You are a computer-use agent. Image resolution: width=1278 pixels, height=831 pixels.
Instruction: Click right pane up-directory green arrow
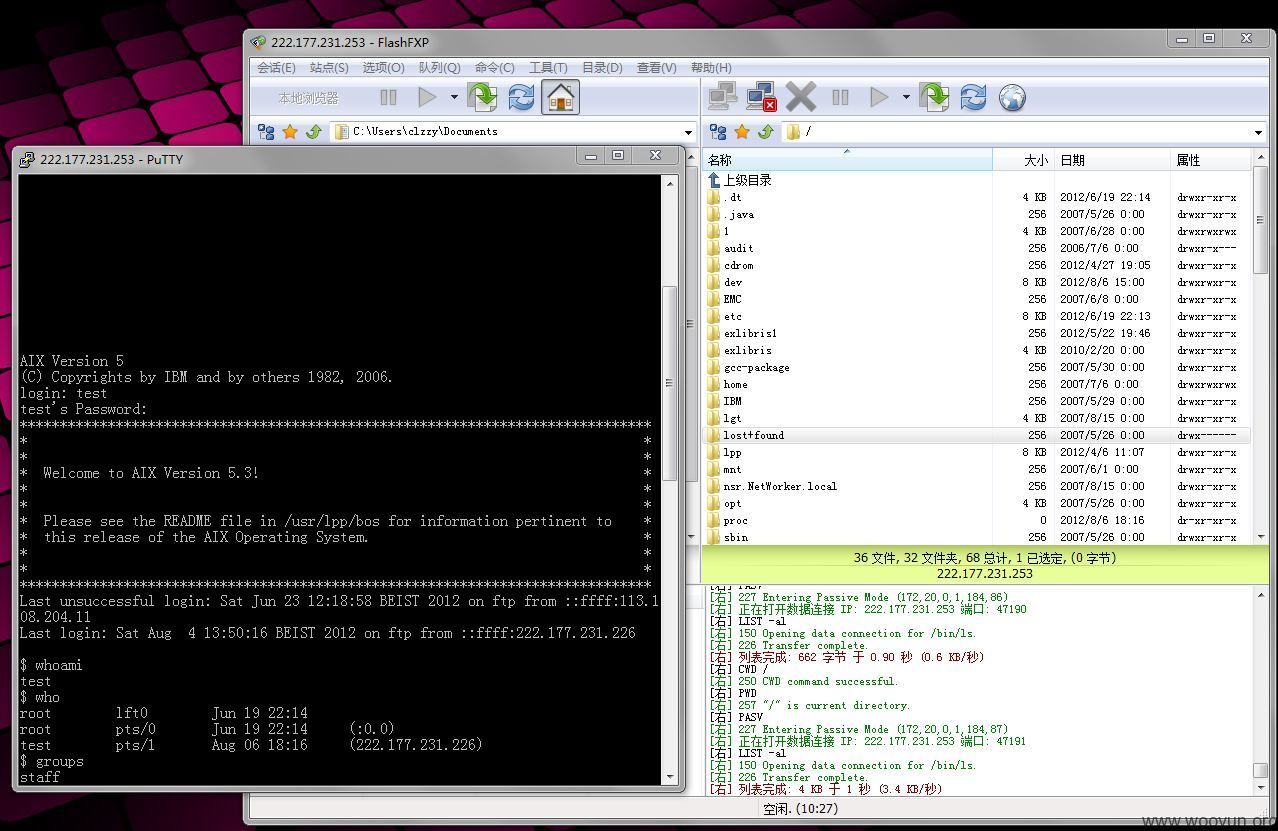click(x=766, y=132)
